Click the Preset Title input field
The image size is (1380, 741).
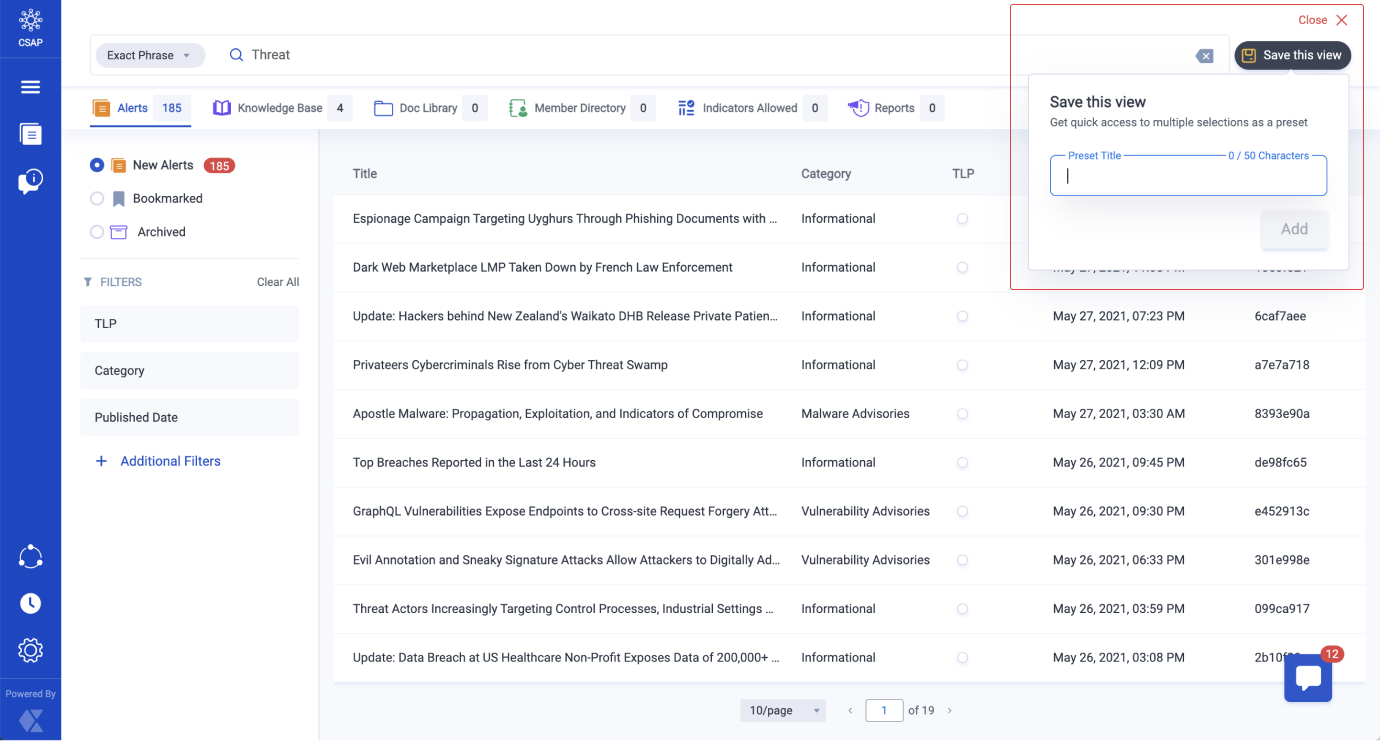[1188, 177]
